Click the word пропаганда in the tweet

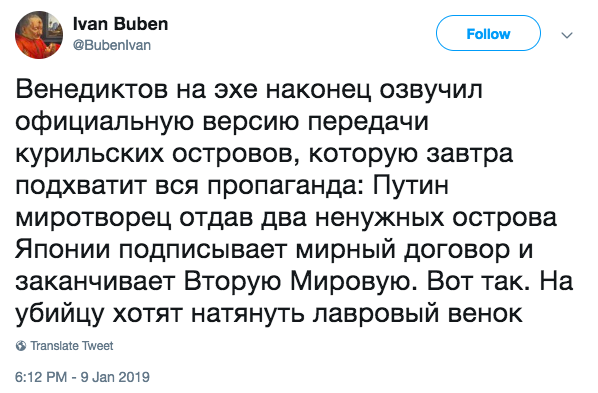[x=286, y=187]
